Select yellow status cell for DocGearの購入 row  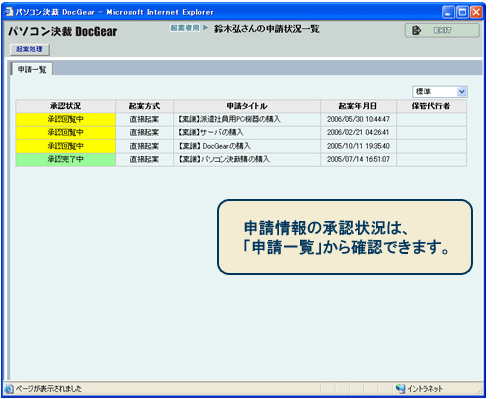click(66, 146)
